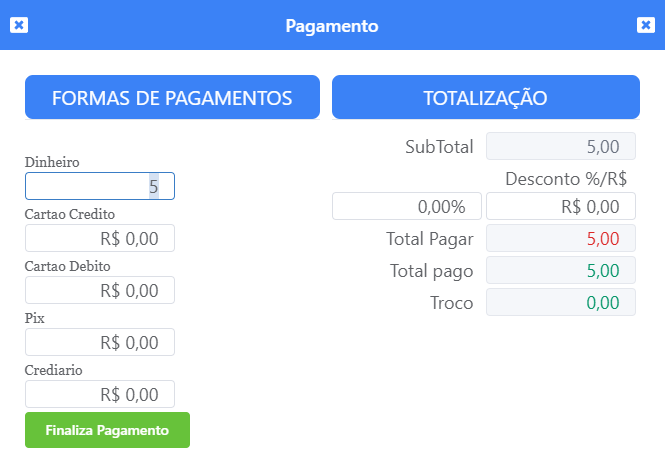Click the Dinheiro label

tap(52, 162)
